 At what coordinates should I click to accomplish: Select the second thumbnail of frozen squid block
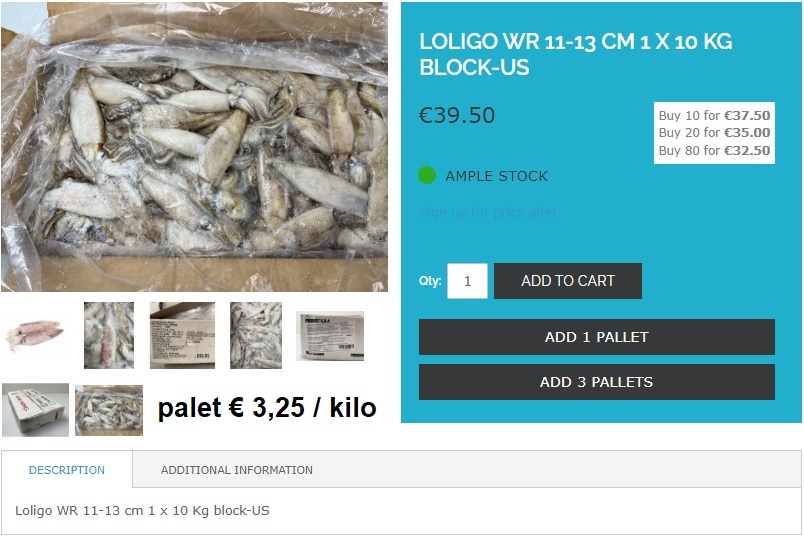[x=109, y=335]
